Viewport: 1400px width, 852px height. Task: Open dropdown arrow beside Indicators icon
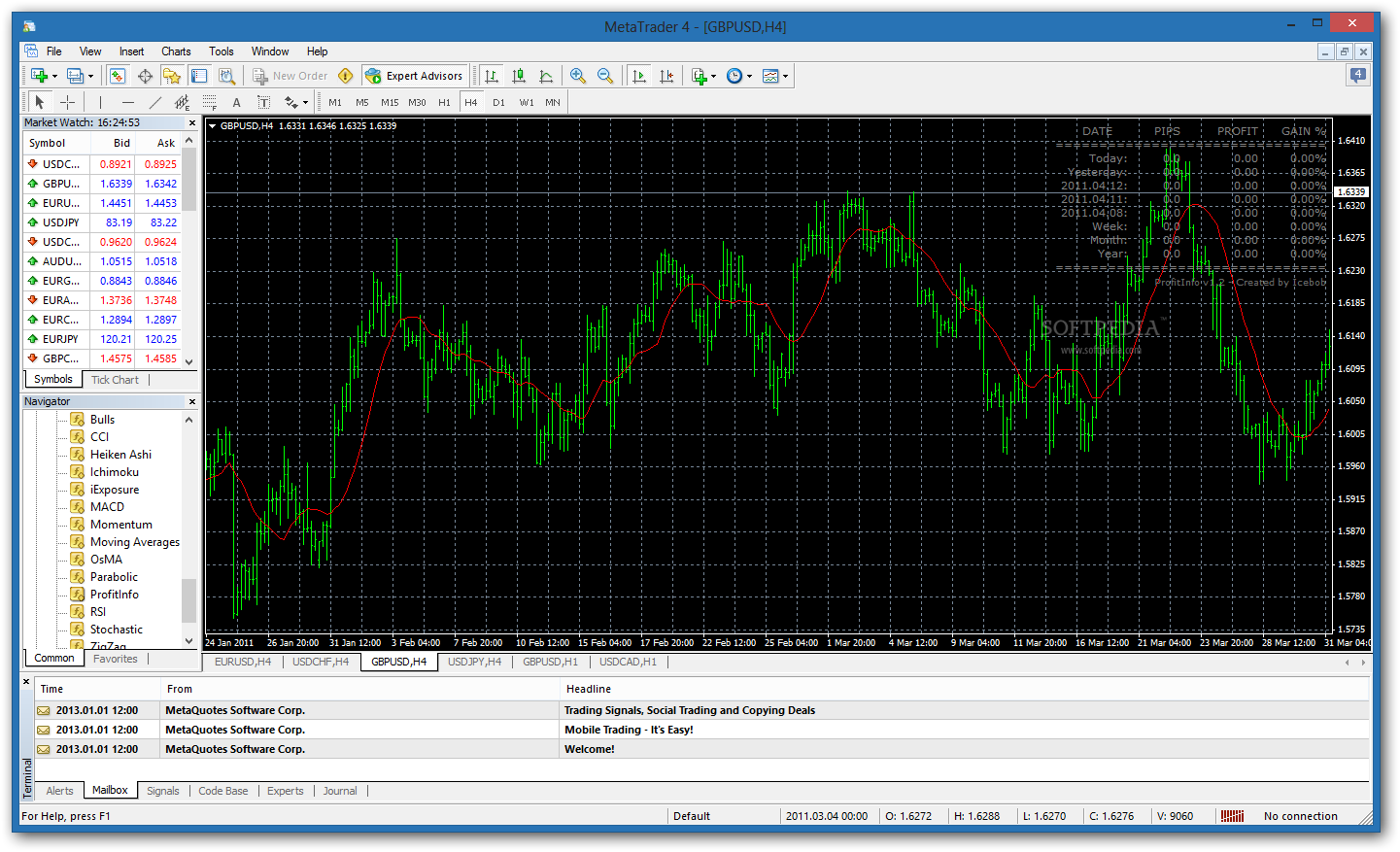pos(713,76)
